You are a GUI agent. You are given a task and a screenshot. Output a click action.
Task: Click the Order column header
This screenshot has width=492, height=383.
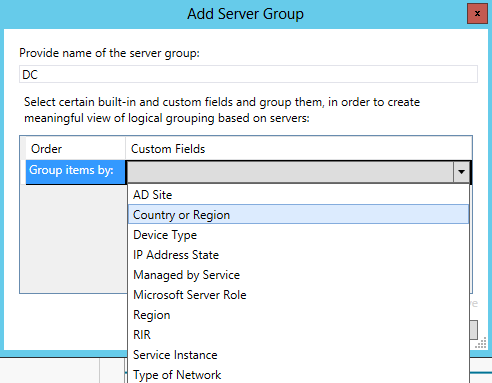tap(76, 149)
